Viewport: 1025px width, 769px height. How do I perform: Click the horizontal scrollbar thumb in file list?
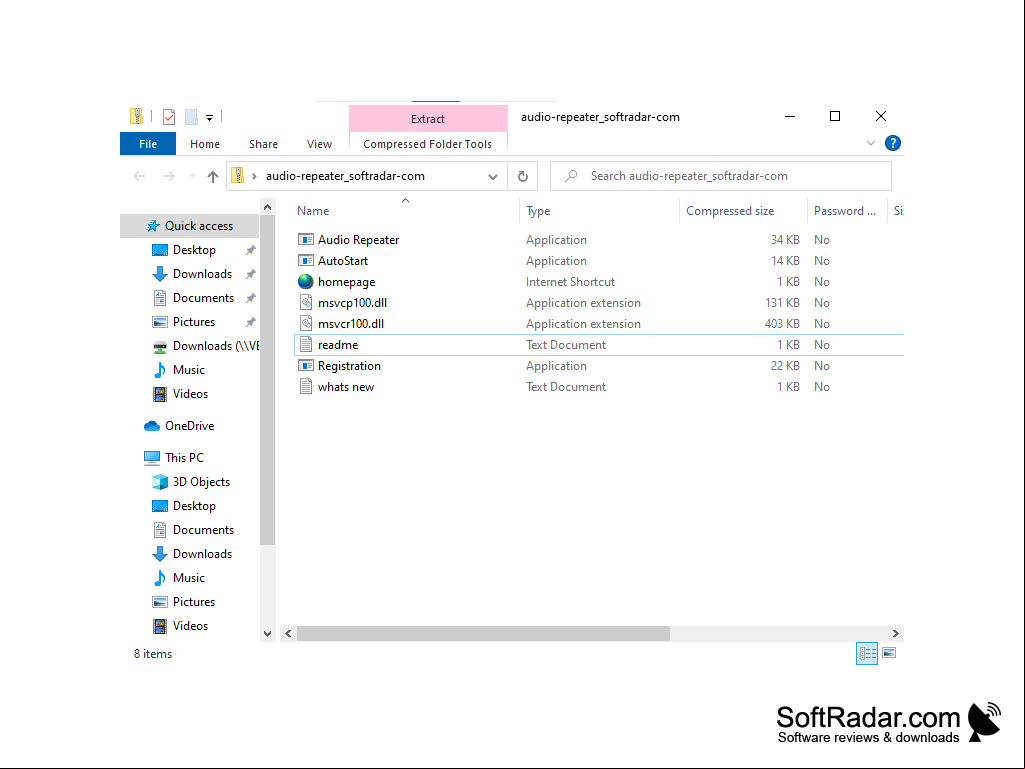pyautogui.click(x=483, y=634)
